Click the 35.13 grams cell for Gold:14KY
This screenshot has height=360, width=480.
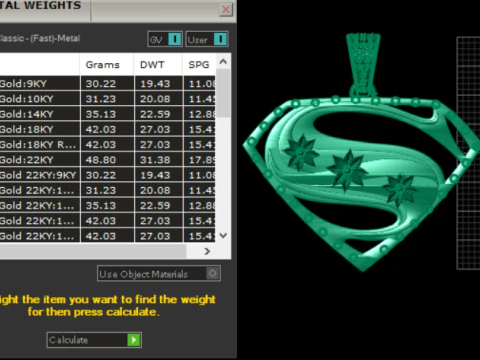(107, 114)
